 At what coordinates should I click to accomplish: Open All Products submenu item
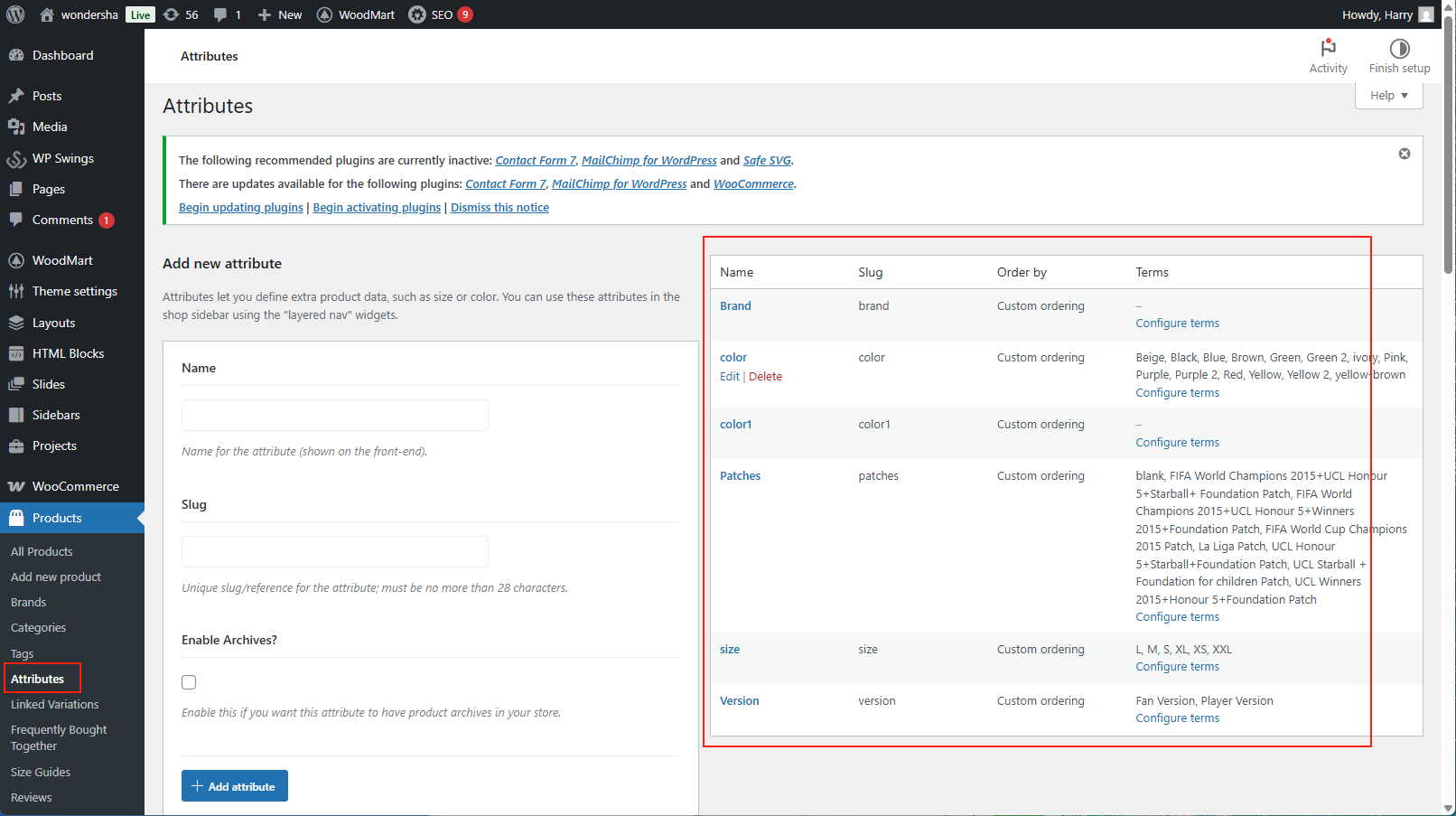[x=42, y=551]
